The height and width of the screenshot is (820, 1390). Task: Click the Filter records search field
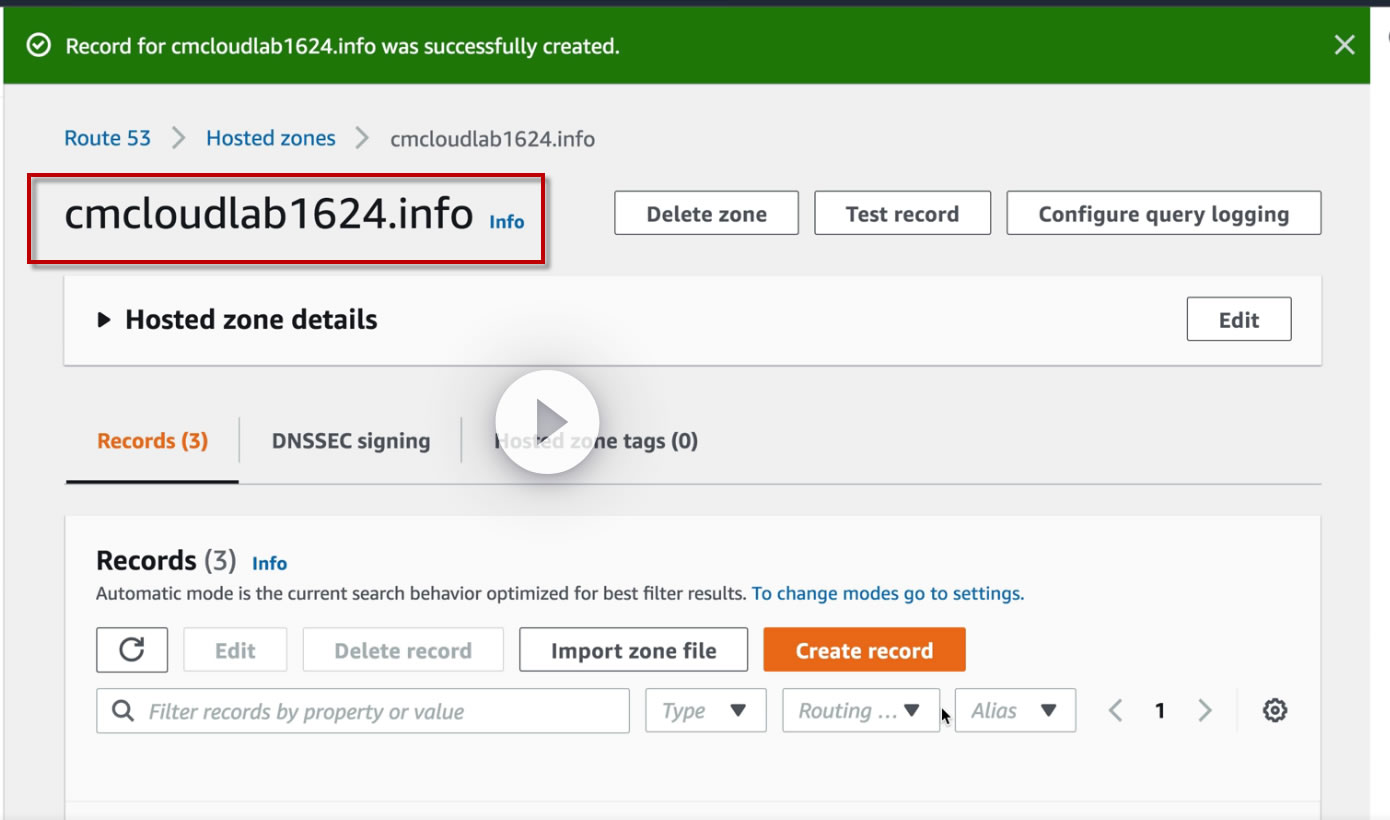363,710
